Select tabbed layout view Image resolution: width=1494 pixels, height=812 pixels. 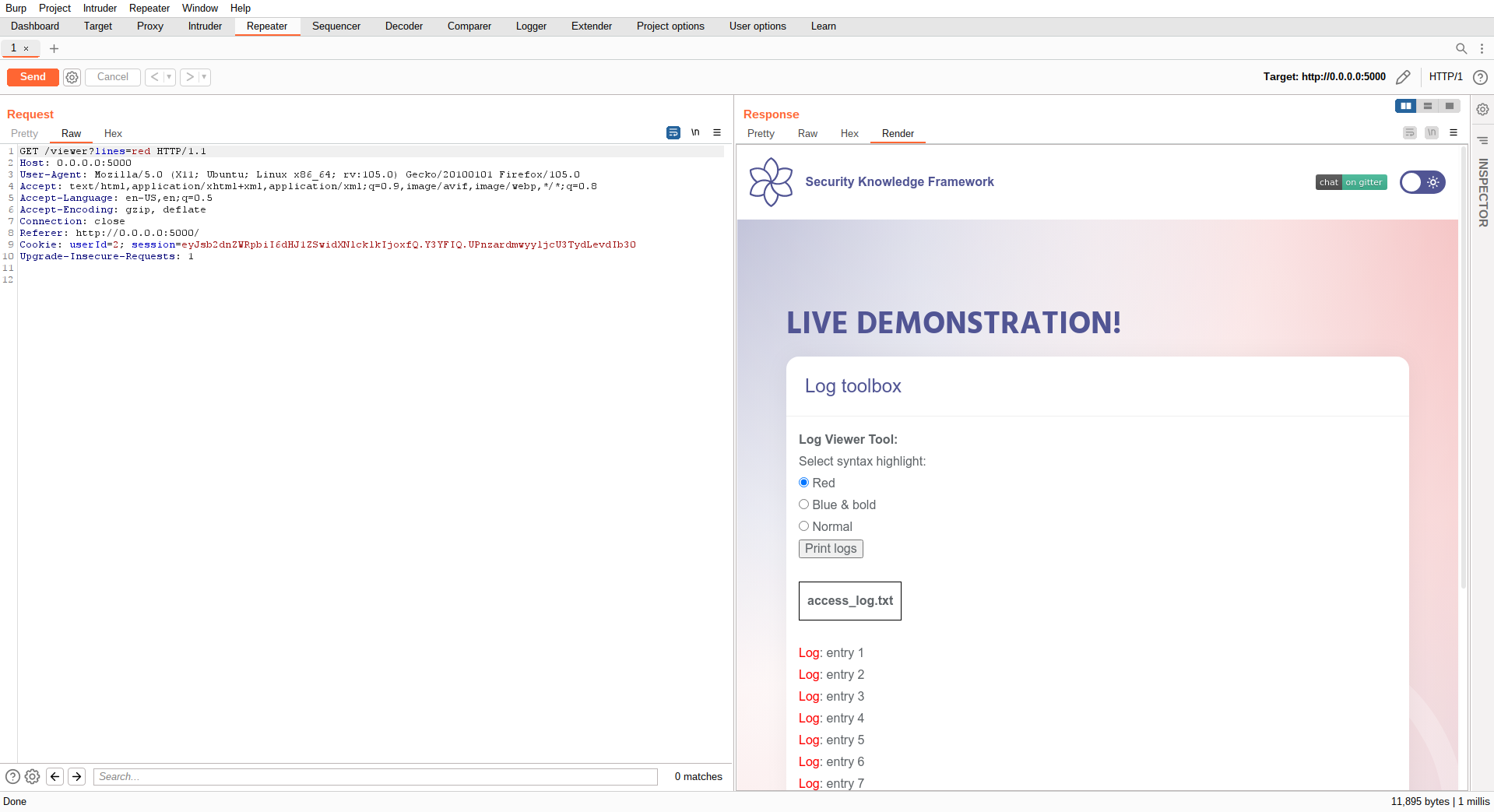(x=1450, y=106)
